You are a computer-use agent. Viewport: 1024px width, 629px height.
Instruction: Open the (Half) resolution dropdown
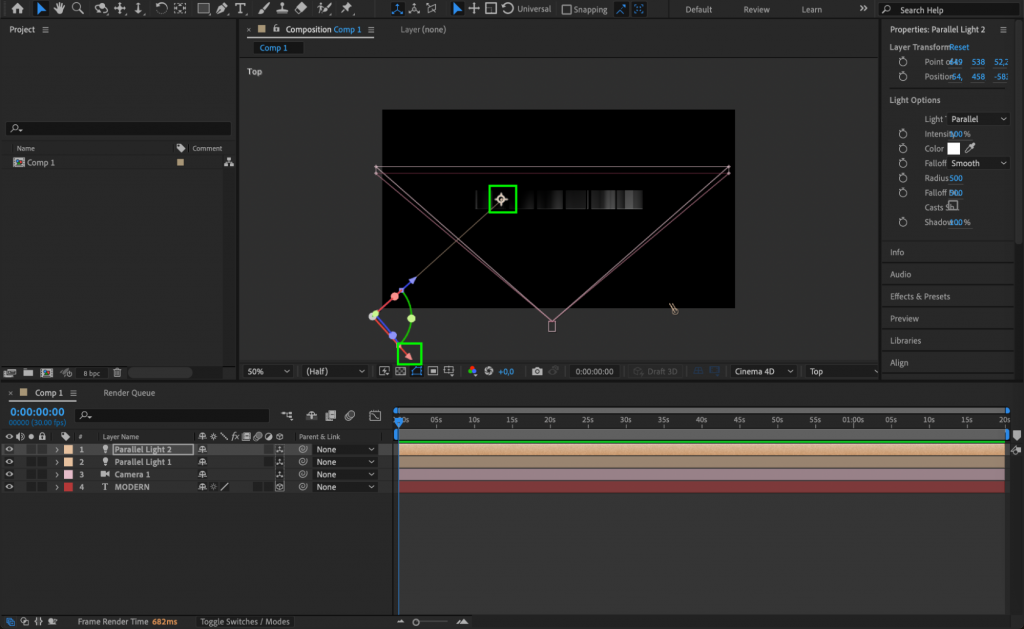335,370
